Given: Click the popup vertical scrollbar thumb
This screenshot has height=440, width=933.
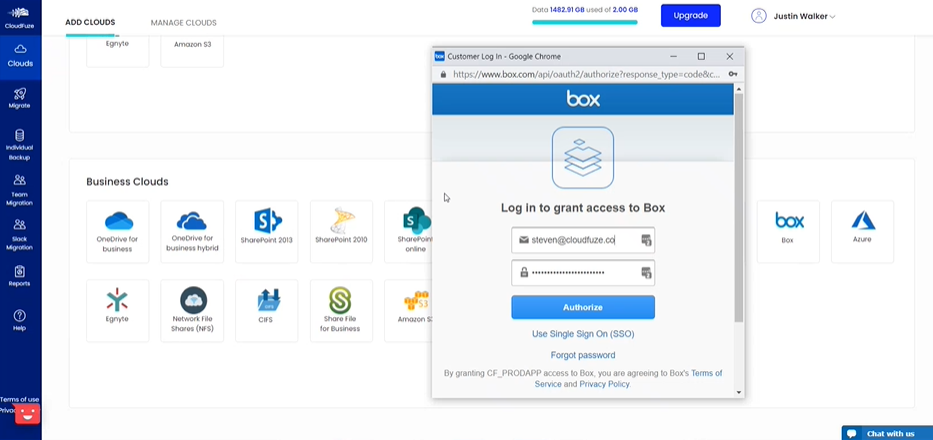Looking at the screenshot, I should [739, 207].
